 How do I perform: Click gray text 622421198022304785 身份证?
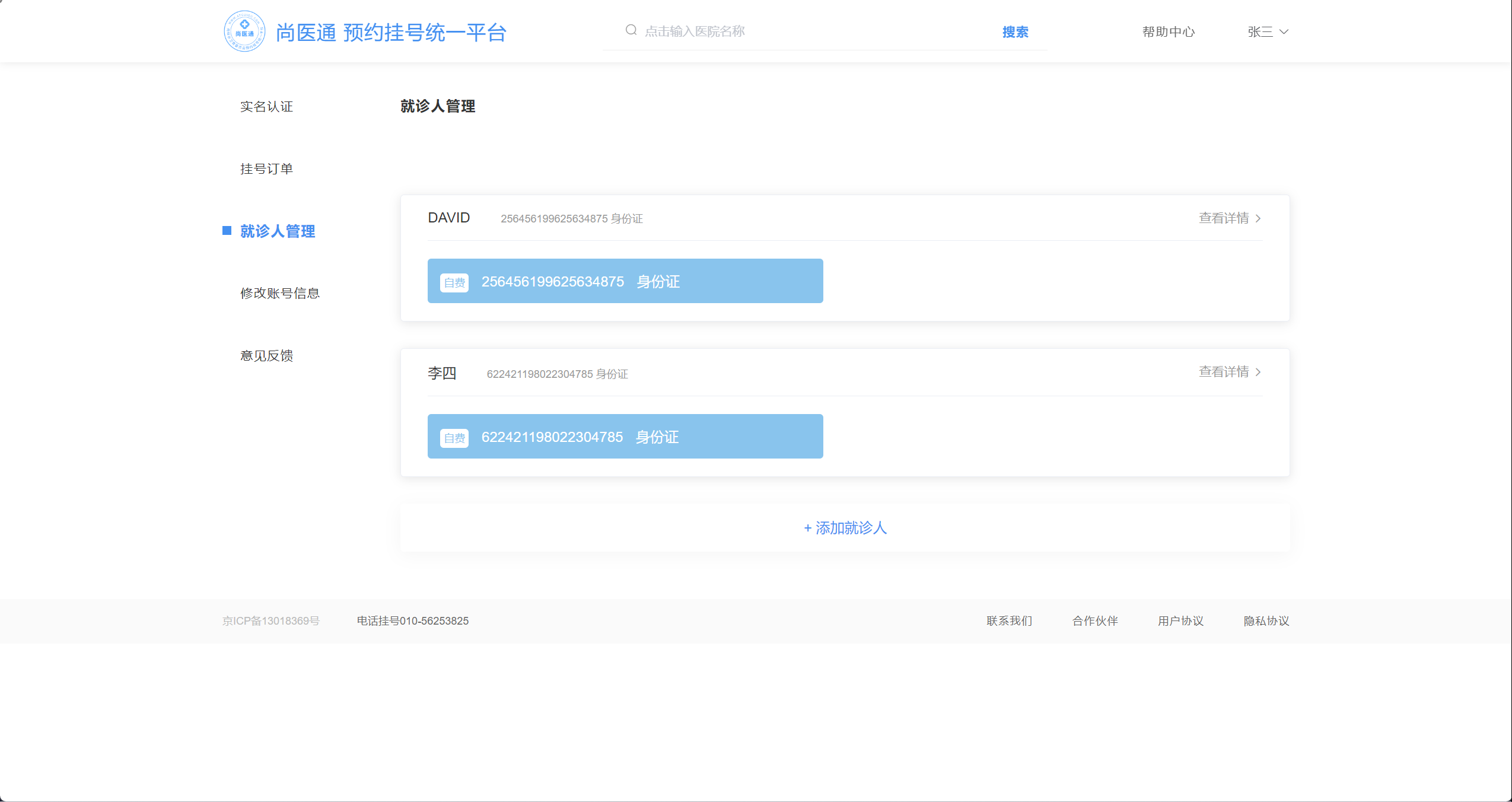(558, 374)
